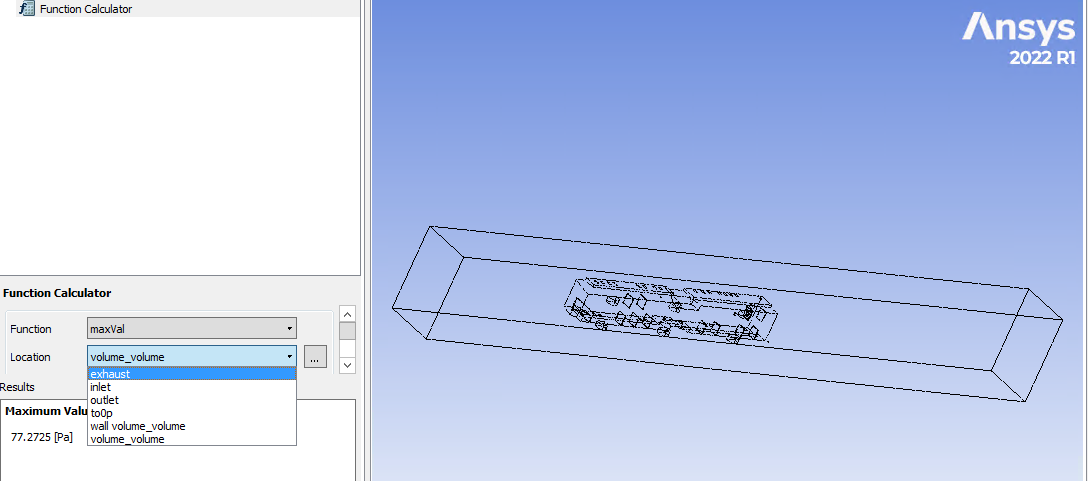Choose to0p from the location list
Image resolution: width=1088 pixels, height=481 pixels.
[x=192, y=413]
